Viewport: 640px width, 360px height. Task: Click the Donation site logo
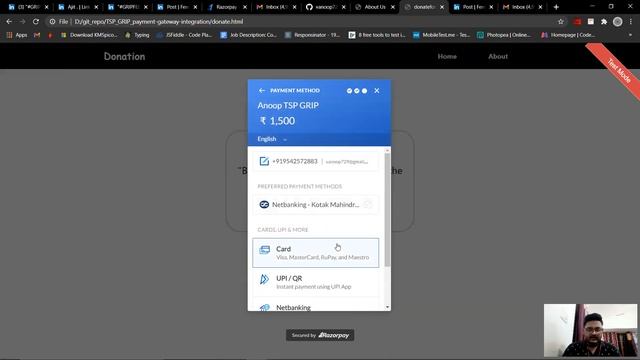click(124, 56)
